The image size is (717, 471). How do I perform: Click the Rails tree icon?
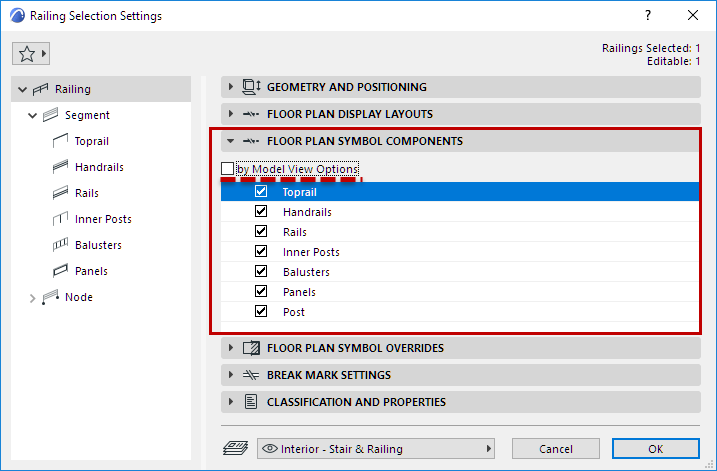[x=58, y=193]
